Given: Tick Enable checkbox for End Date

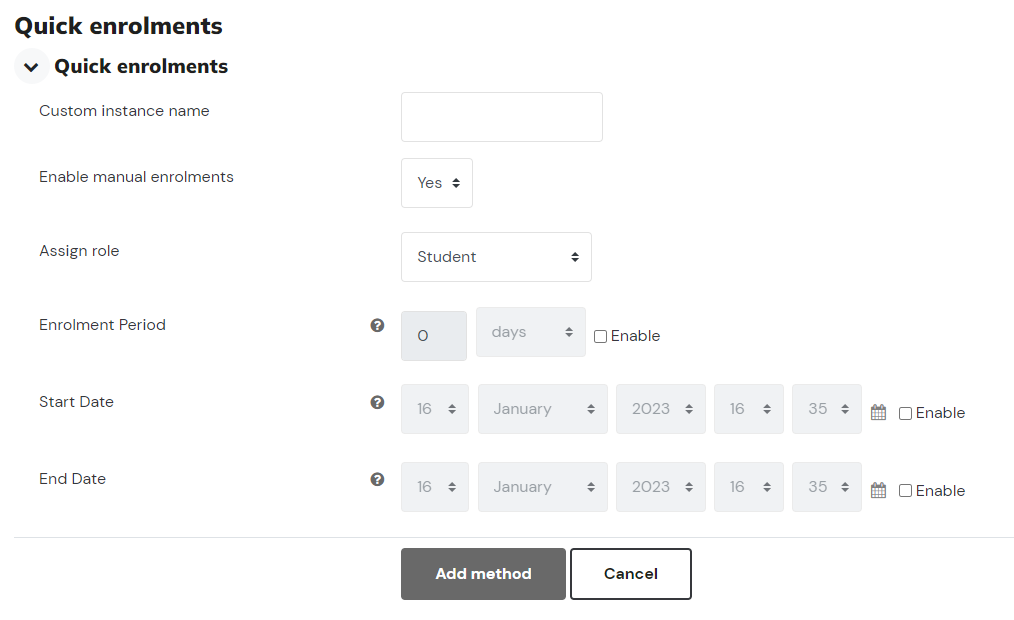Looking at the screenshot, I should pyautogui.click(x=905, y=491).
